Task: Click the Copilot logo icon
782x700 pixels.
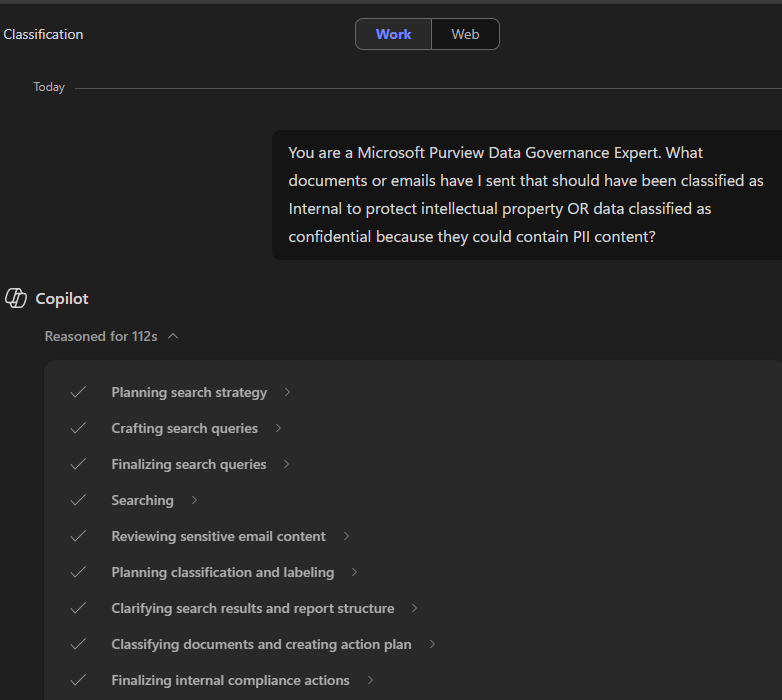Action: [16, 298]
